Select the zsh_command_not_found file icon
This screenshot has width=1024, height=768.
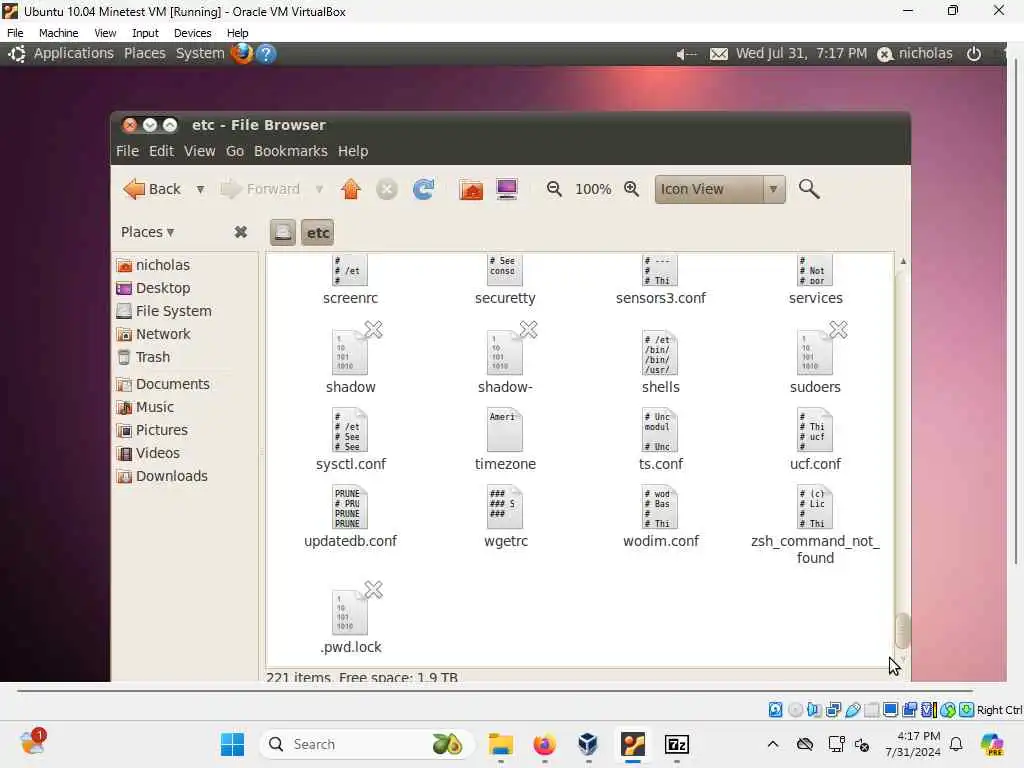815,507
